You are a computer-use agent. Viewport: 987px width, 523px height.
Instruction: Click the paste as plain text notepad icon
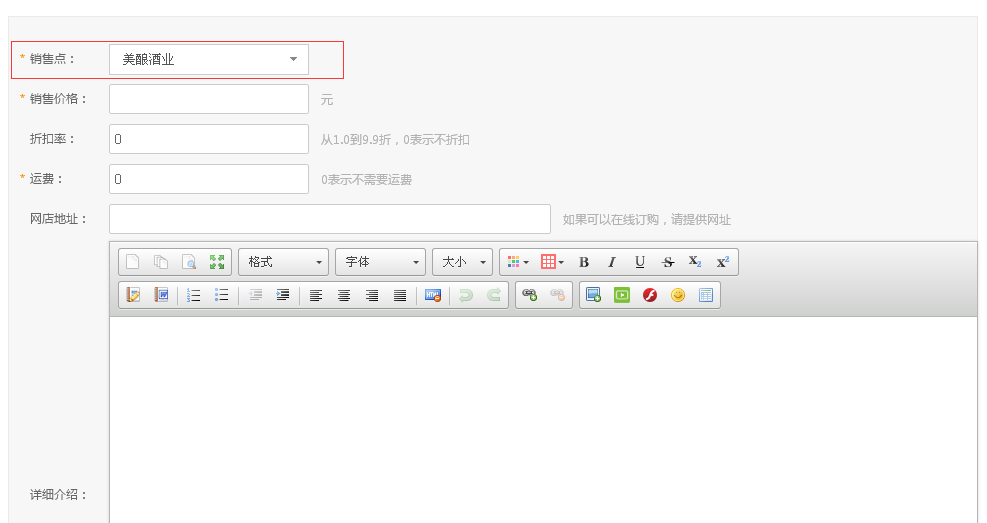click(133, 295)
